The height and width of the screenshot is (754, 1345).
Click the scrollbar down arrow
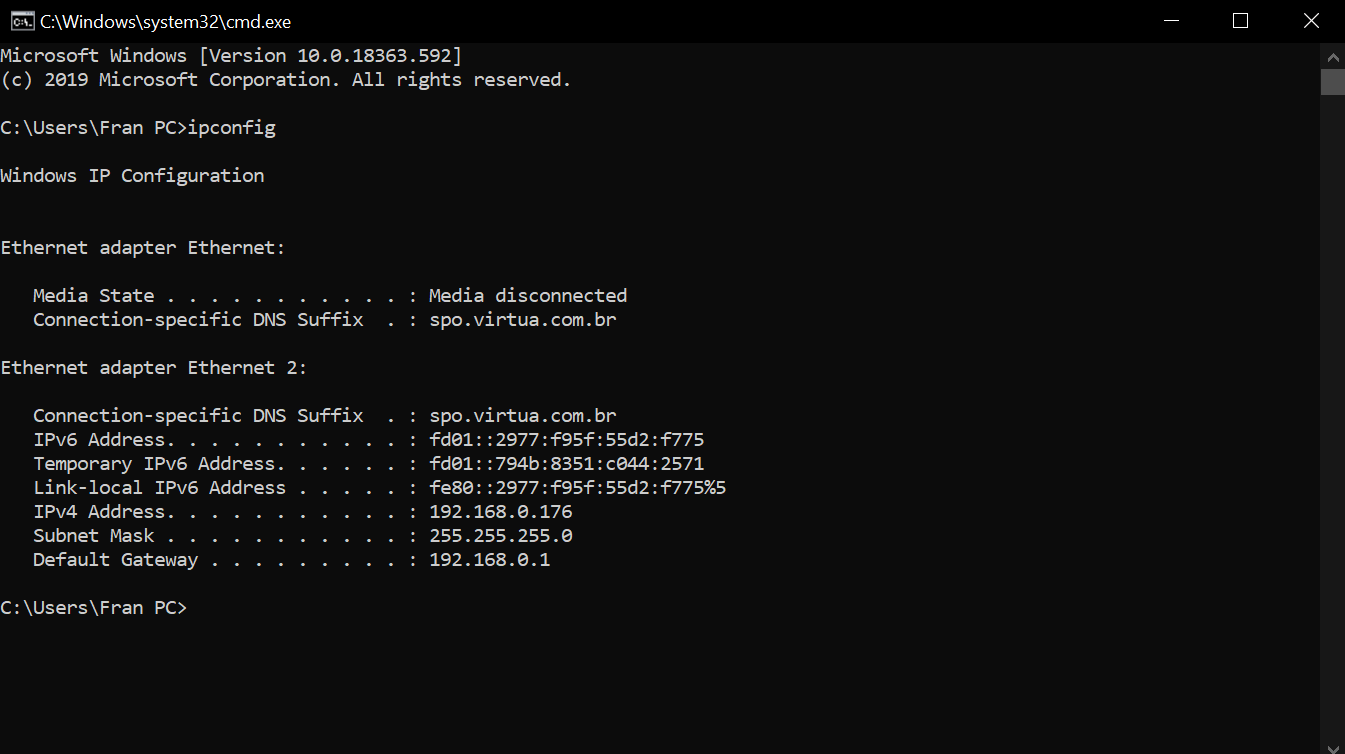click(x=1333, y=746)
